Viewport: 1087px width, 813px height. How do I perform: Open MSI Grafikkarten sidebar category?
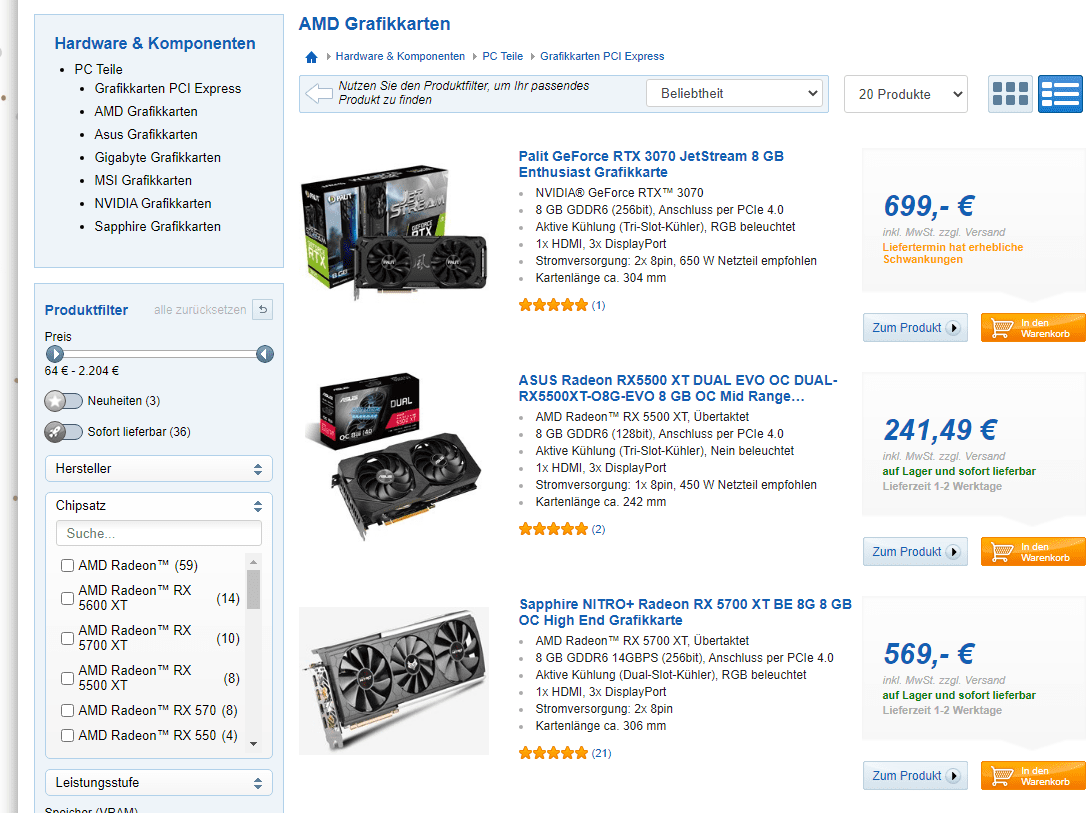(144, 180)
